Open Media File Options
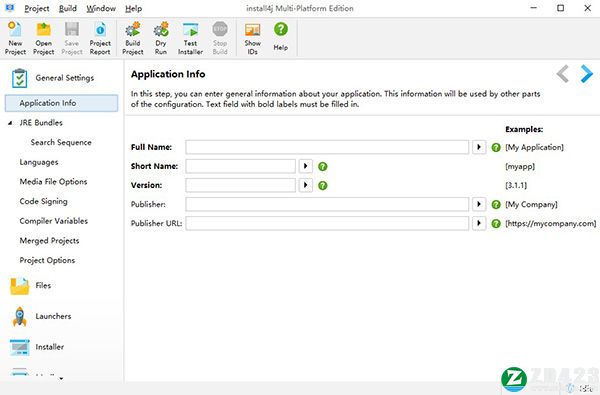 pyautogui.click(x=53, y=182)
